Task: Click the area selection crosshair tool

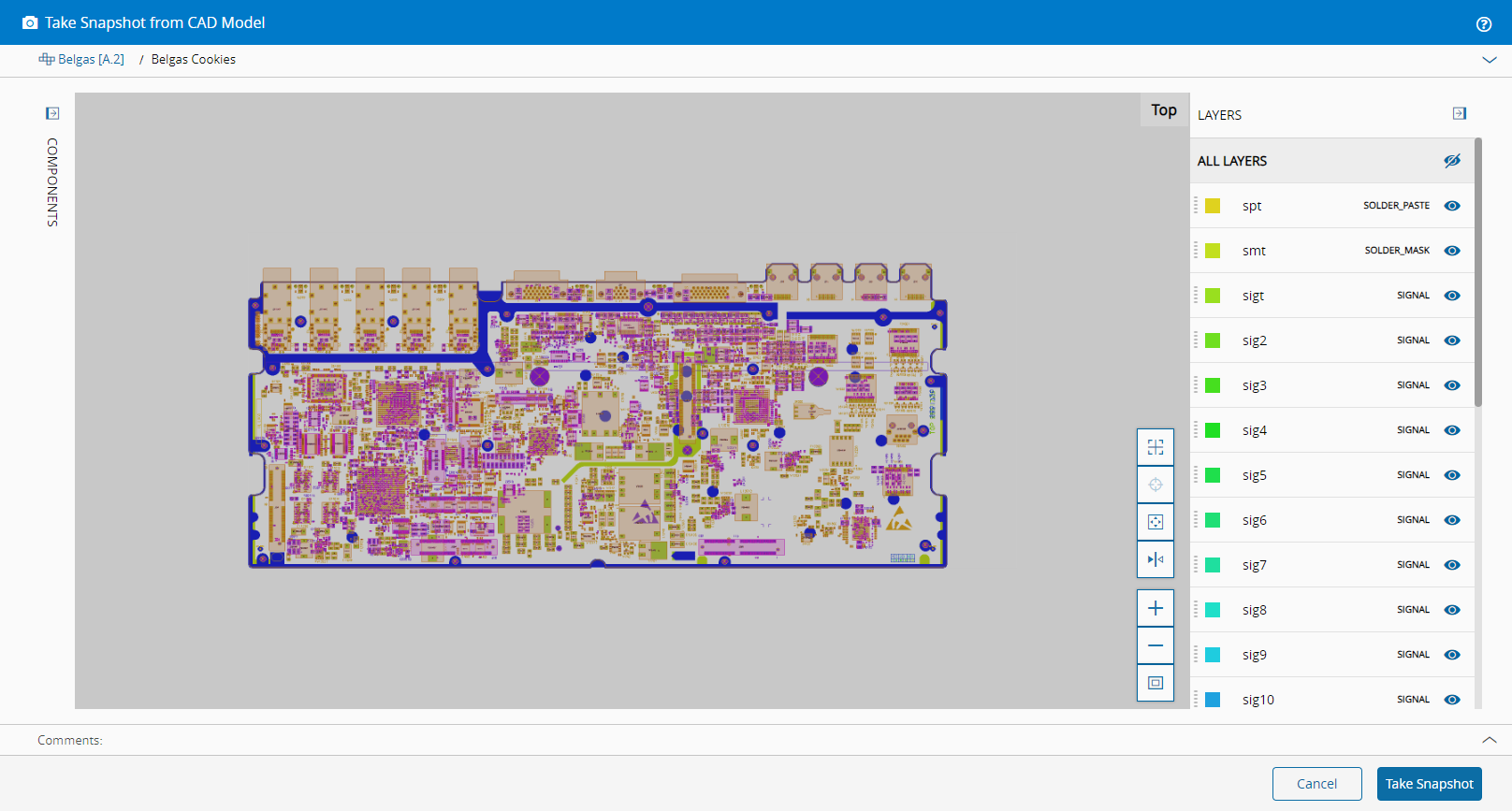Action: coord(1156,447)
